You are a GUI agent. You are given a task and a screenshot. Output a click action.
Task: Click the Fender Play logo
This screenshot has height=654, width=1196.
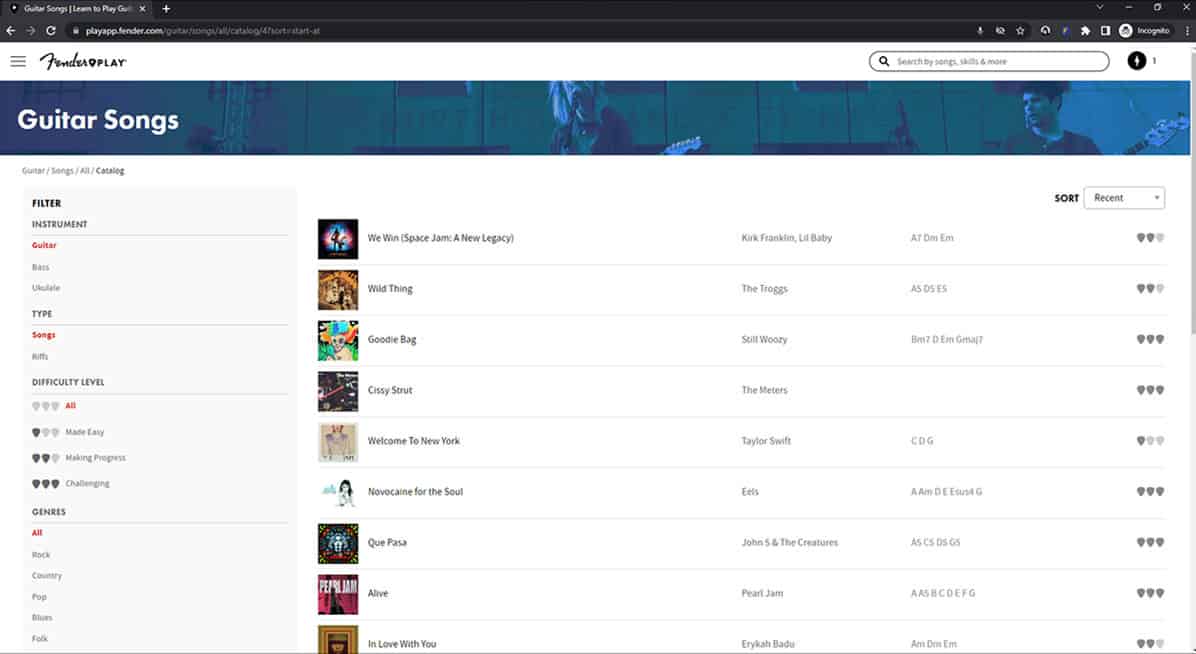[x=83, y=61]
